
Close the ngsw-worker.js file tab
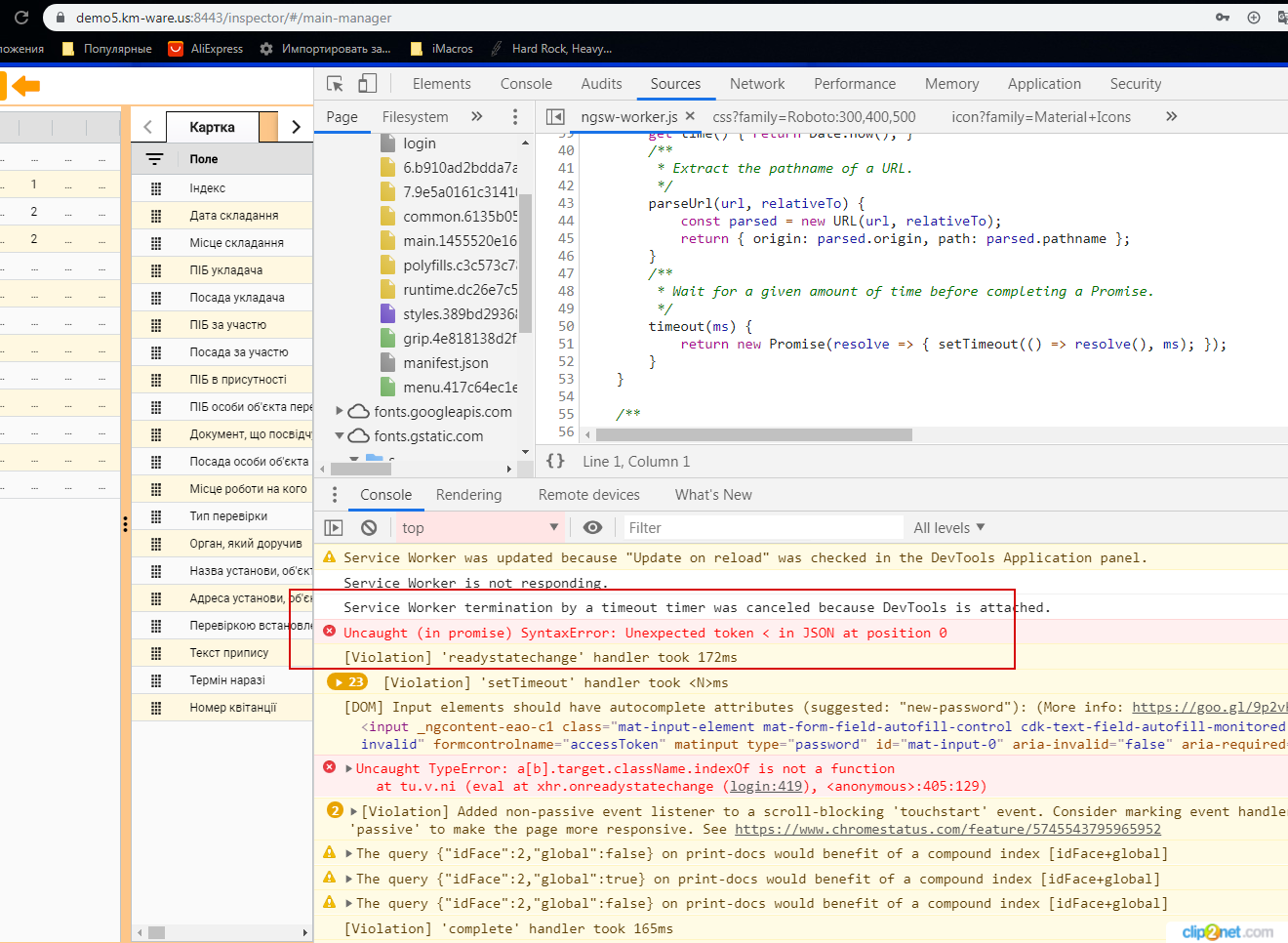click(x=690, y=116)
